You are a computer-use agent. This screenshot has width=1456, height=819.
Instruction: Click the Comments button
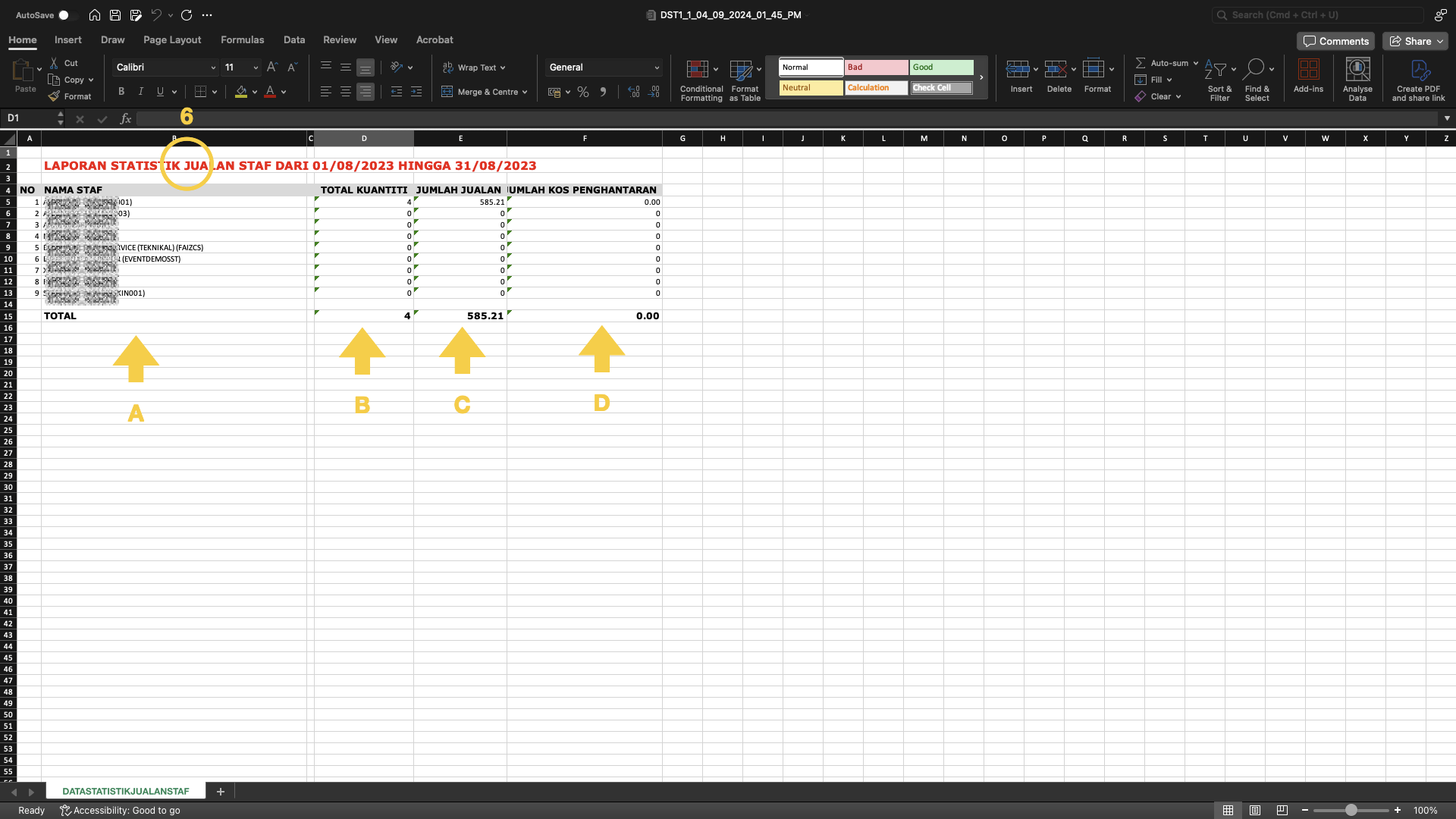tap(1335, 41)
